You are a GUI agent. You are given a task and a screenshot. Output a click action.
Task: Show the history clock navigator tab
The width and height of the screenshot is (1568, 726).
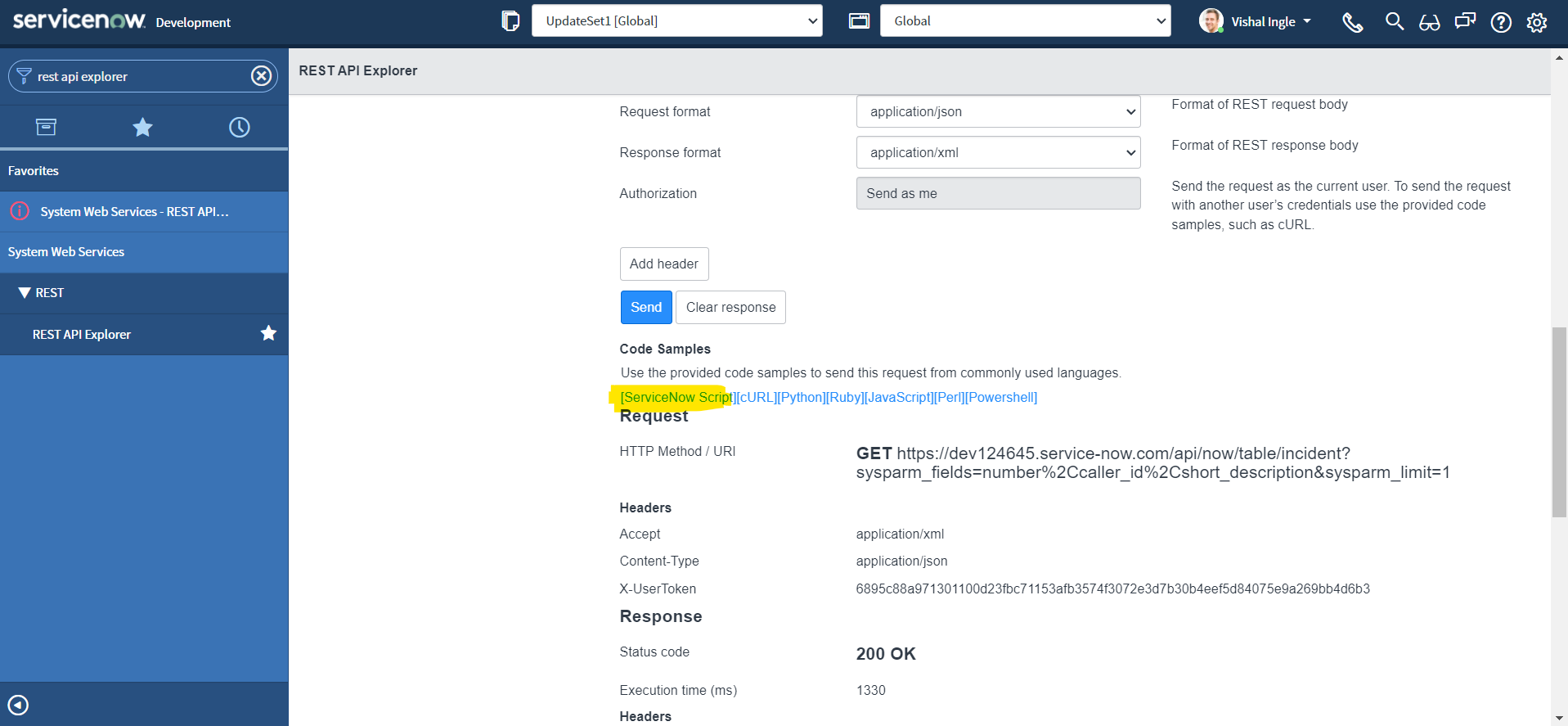pyautogui.click(x=239, y=127)
